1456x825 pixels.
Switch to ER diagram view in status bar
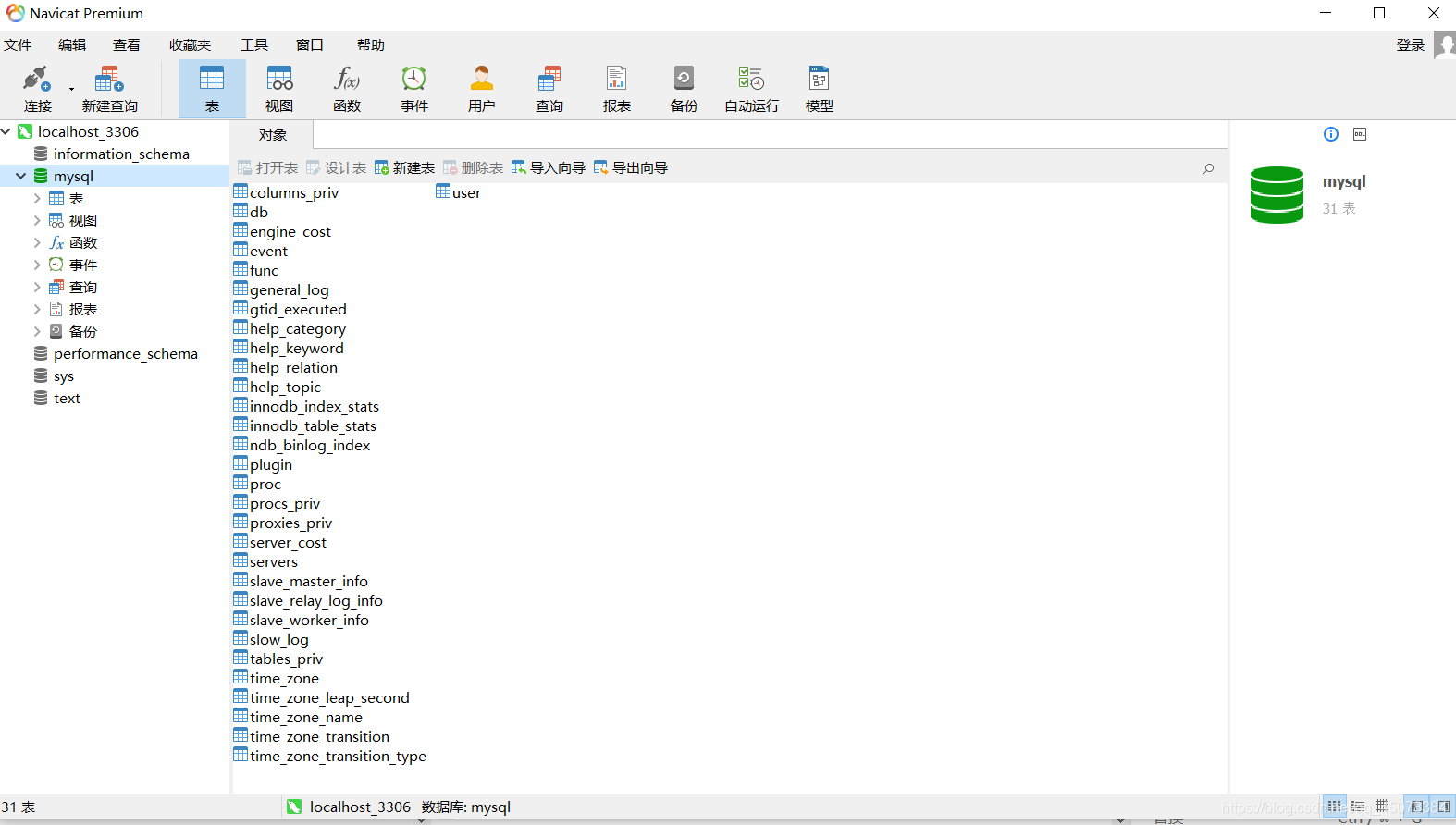pyautogui.click(x=1382, y=807)
